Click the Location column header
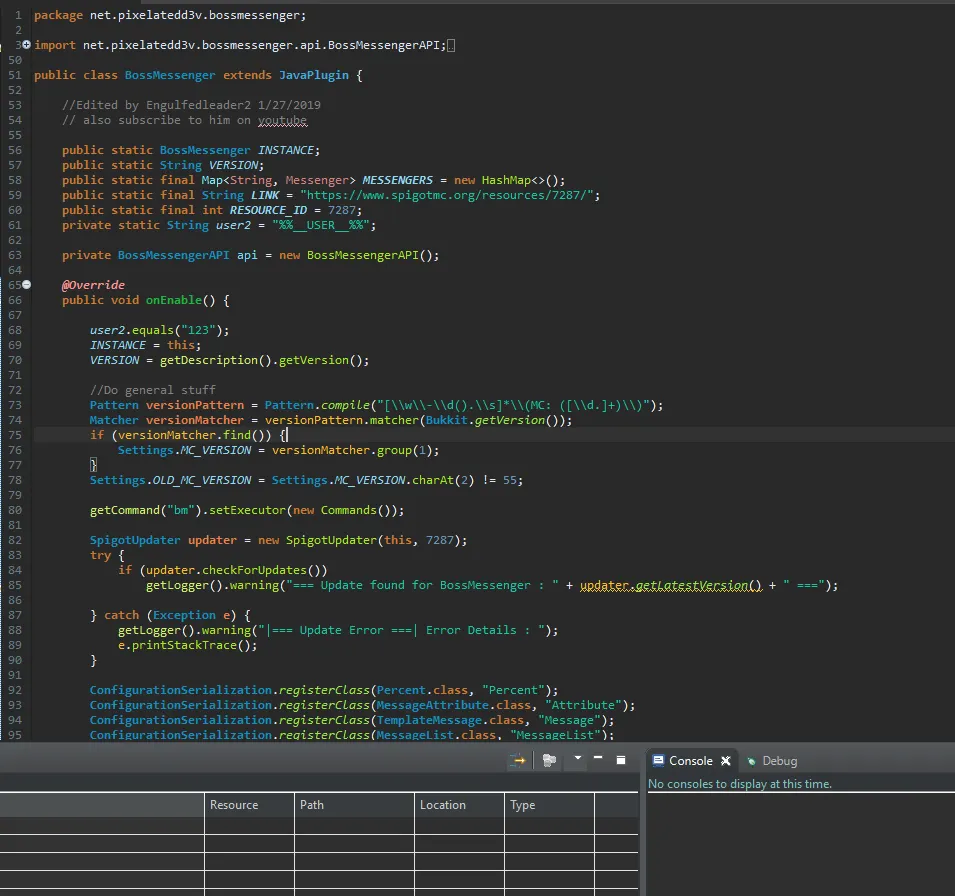955x896 pixels. (442, 805)
